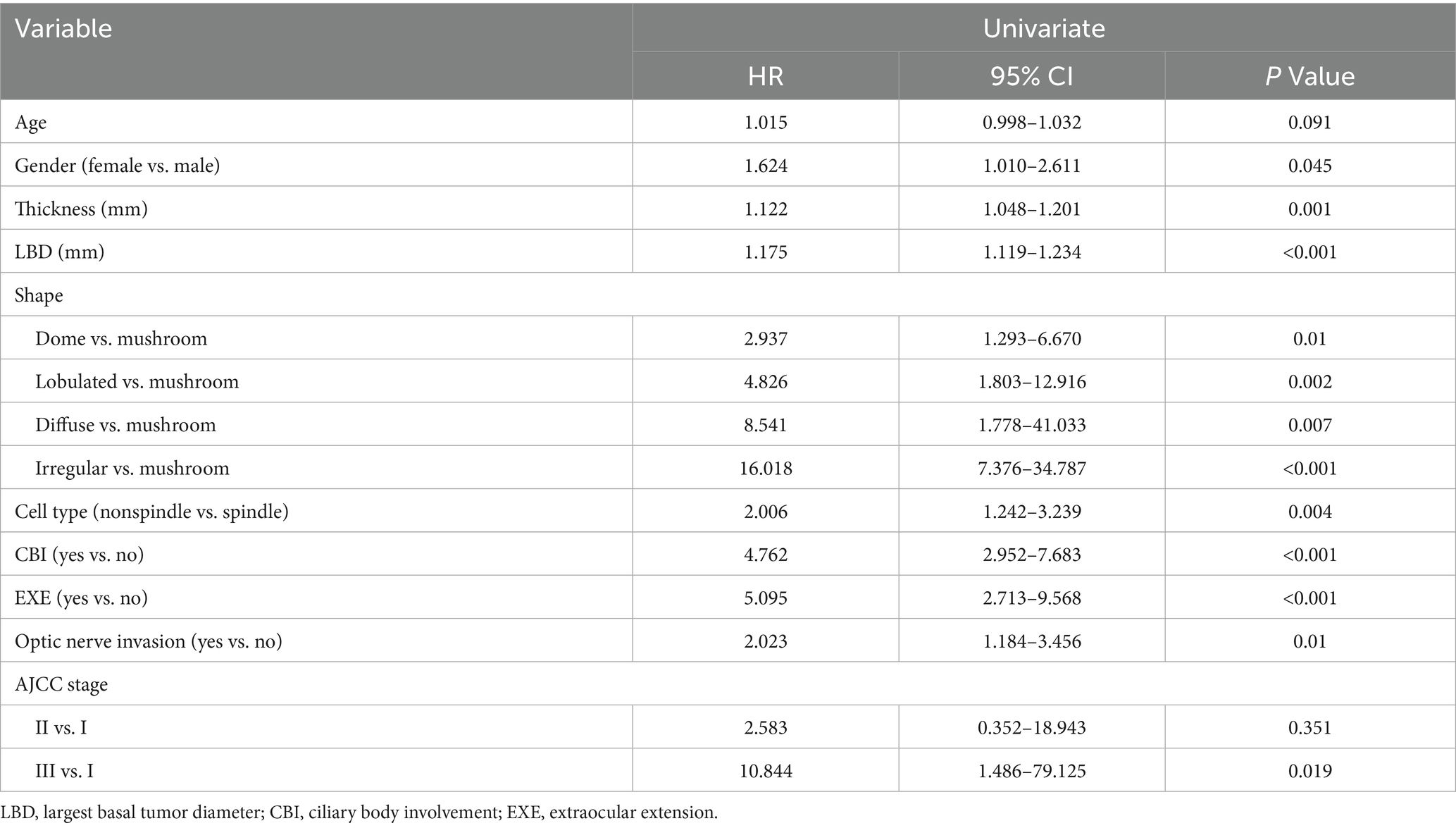Select the 95% CI column header
This screenshot has width=1456, height=828.
1031,76
